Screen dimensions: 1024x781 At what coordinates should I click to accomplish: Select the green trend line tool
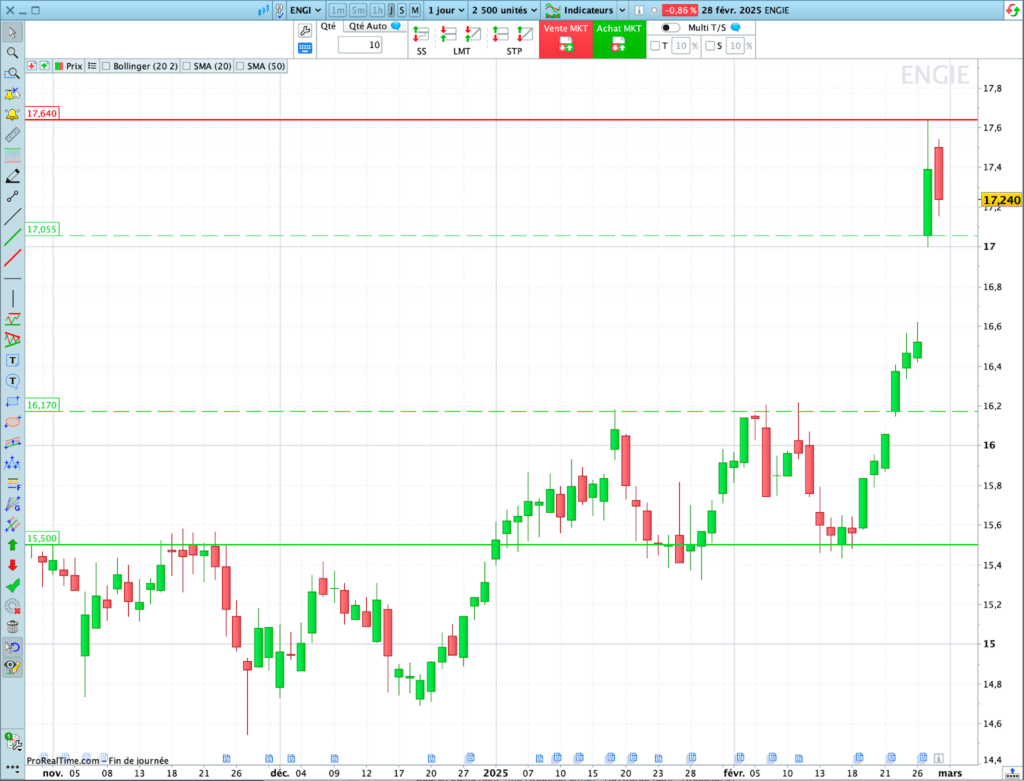(12, 238)
